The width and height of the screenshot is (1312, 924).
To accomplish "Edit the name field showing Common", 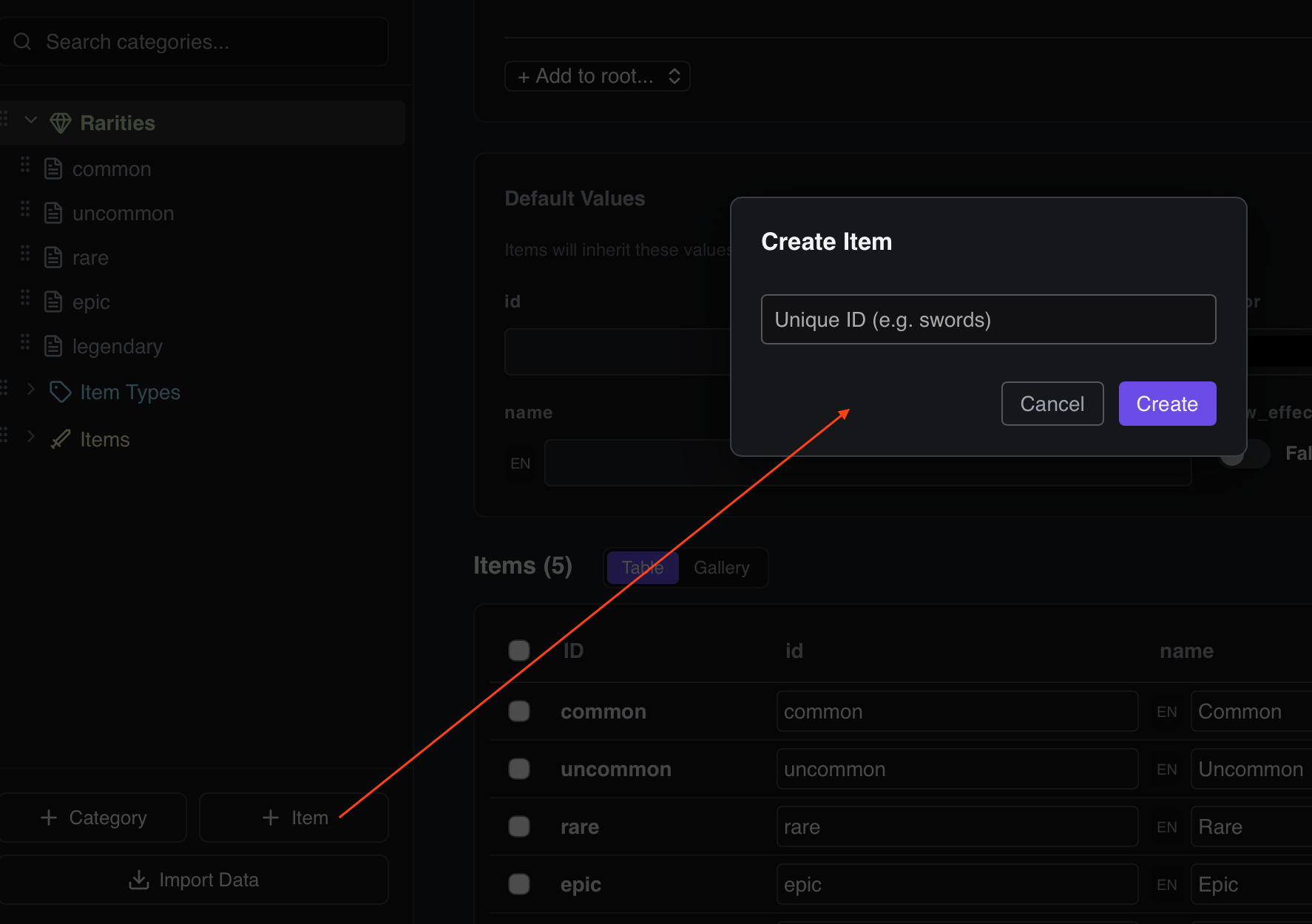I will [x=1251, y=711].
